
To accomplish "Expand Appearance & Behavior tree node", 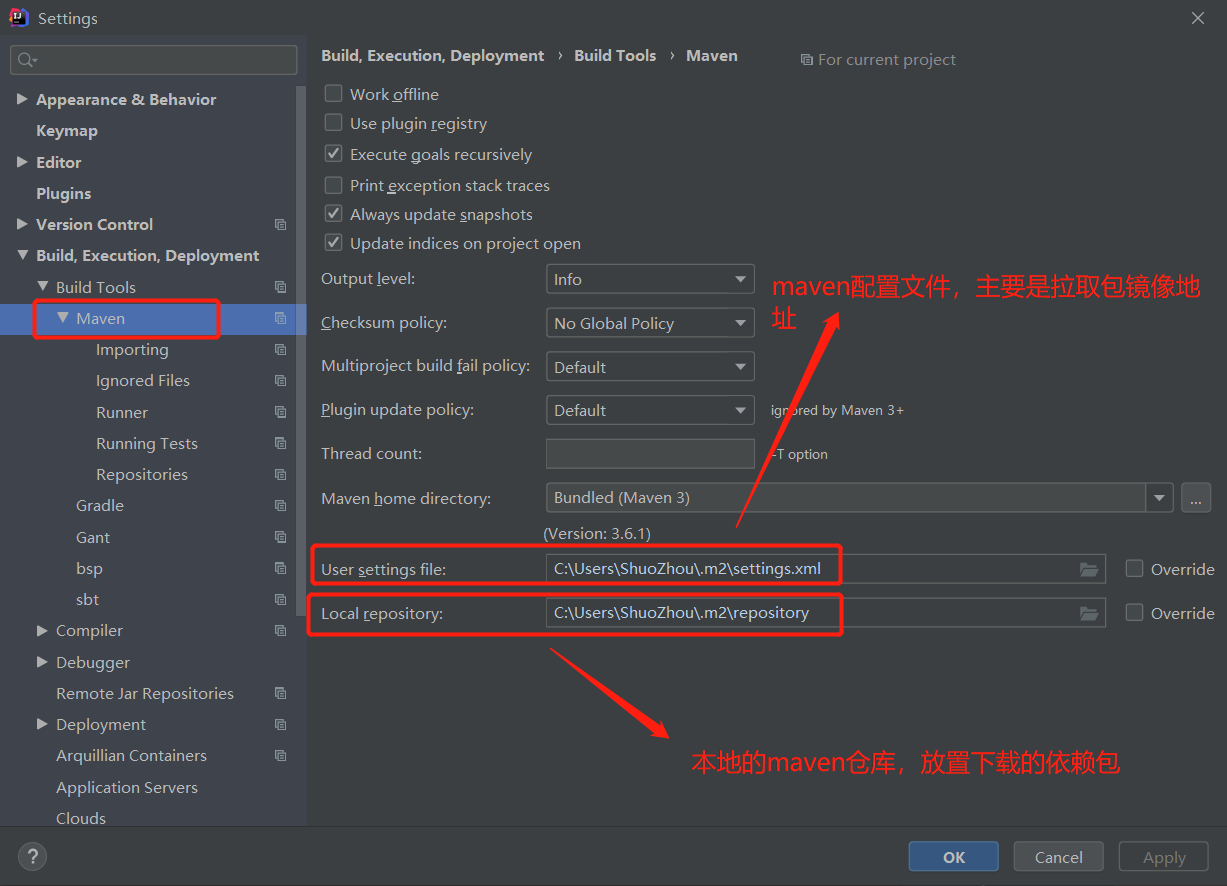I will click(x=22, y=99).
